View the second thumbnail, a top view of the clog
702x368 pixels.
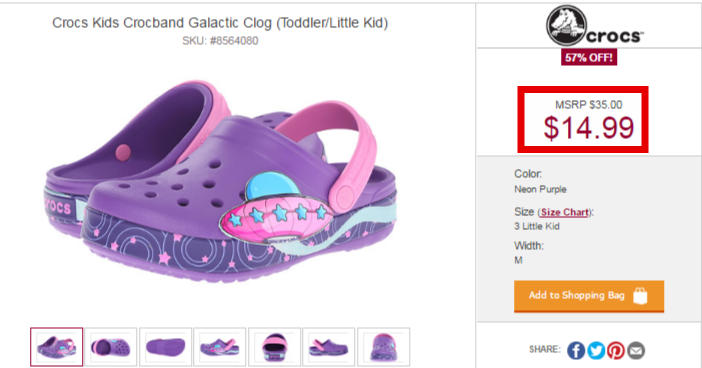(111, 347)
